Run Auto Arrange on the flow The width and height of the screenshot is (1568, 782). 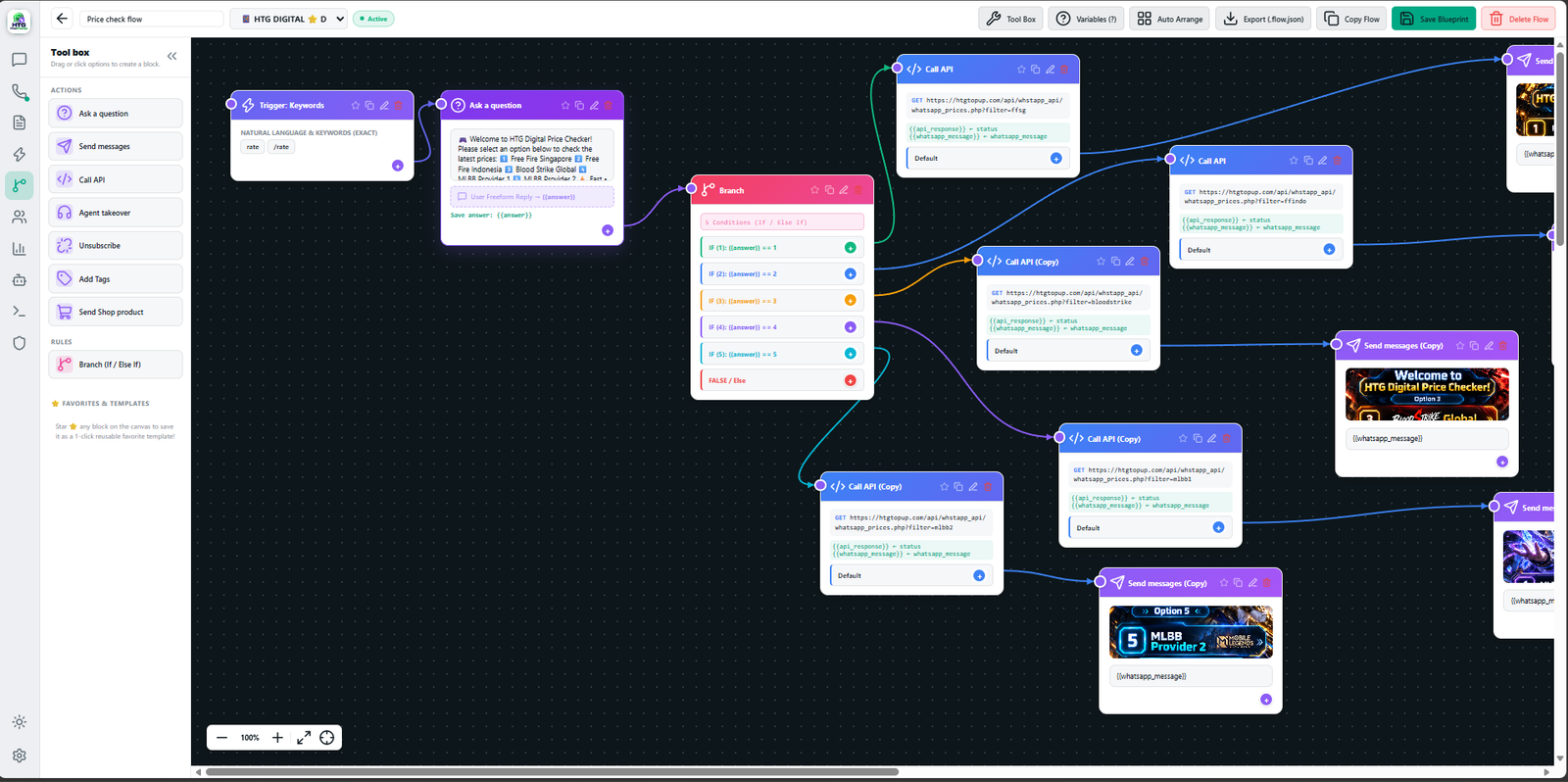(x=1170, y=19)
